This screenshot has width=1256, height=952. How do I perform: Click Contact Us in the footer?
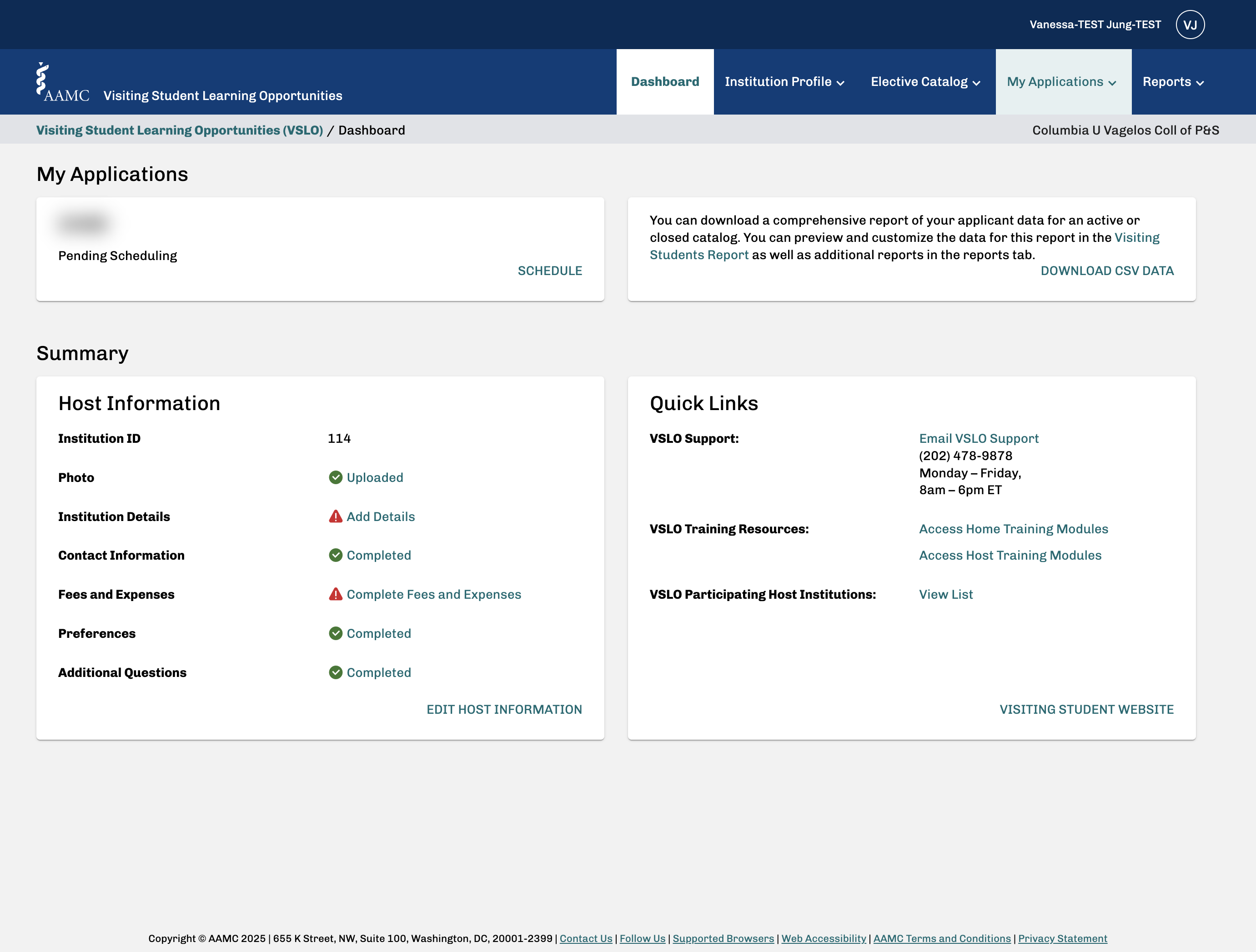(586, 938)
